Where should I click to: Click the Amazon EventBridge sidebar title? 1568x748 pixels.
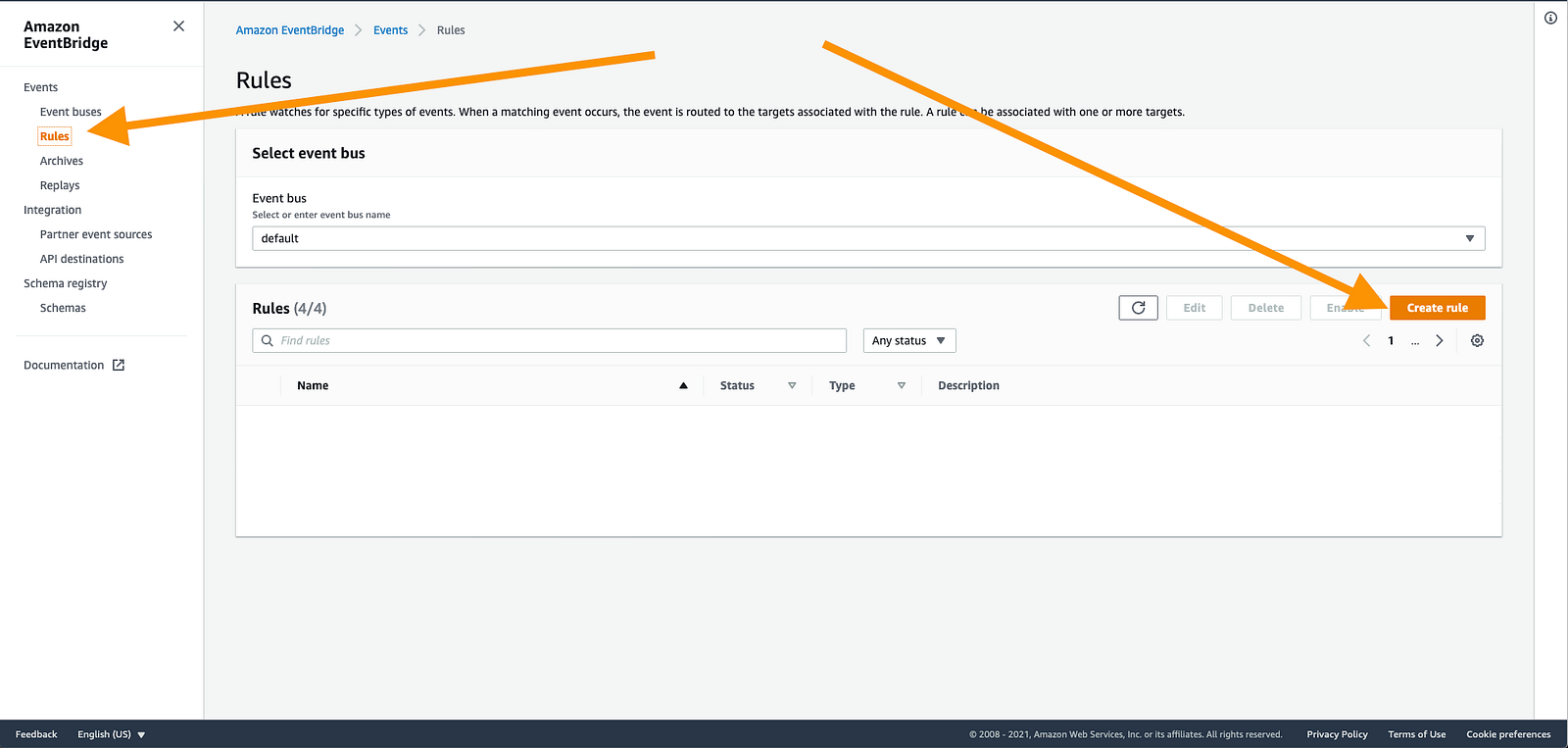[66, 34]
